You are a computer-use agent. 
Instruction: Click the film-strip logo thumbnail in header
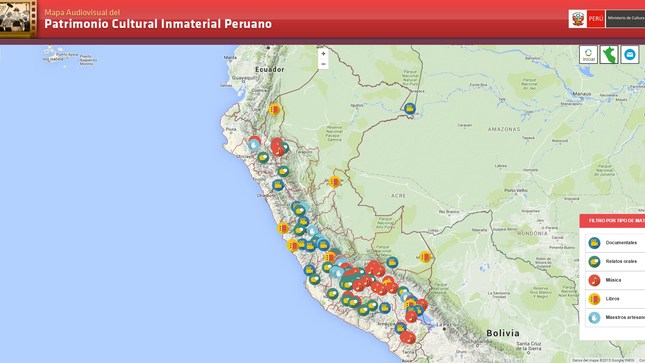click(18, 19)
